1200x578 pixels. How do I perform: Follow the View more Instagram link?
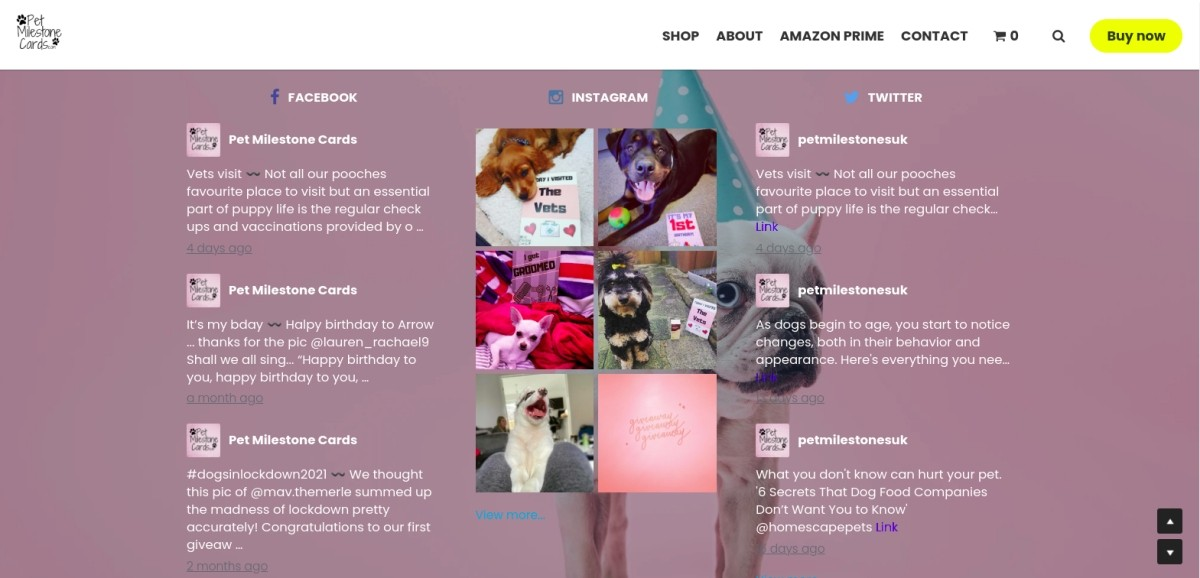[510, 515]
